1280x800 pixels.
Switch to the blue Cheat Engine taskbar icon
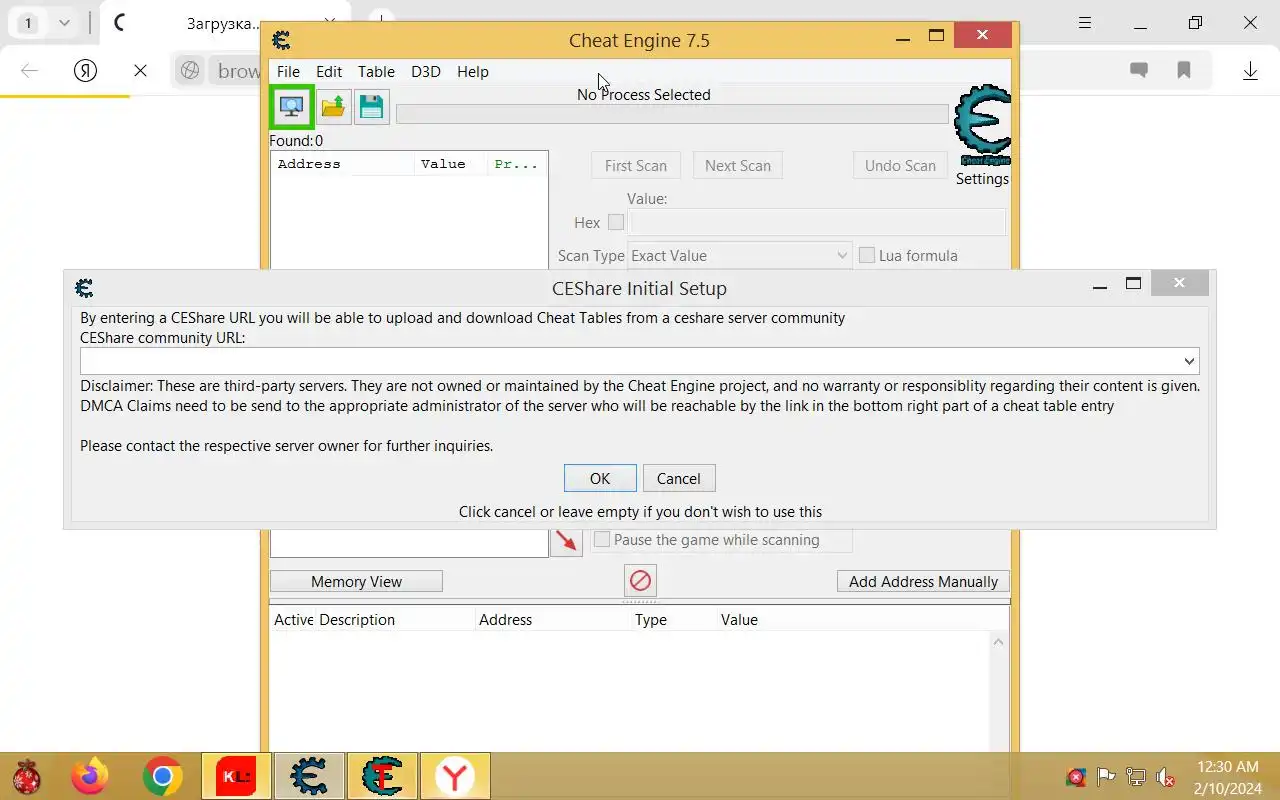[x=309, y=776]
